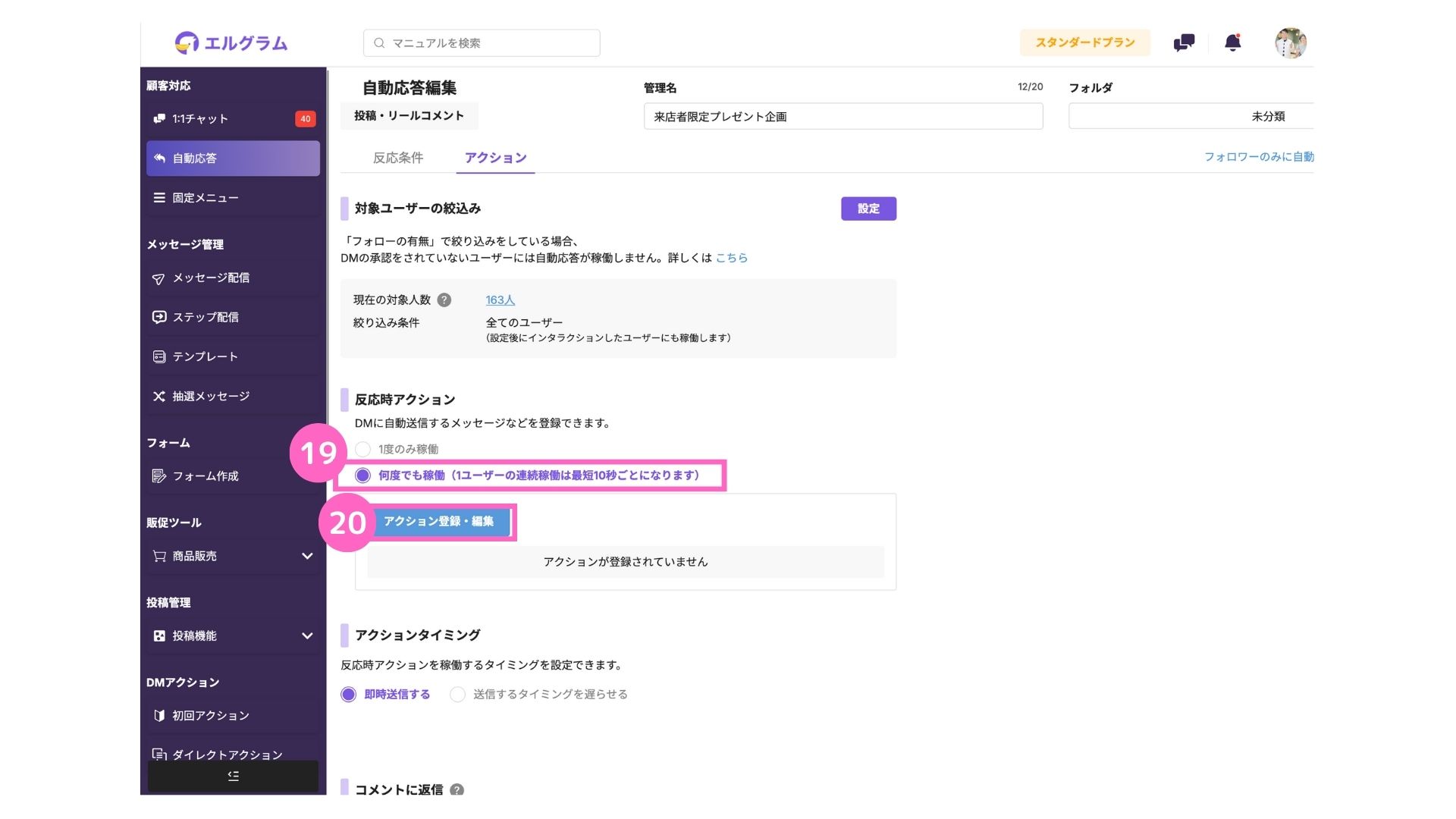Click the 40 unread badge
This screenshot has height=819, width=1456.
pos(305,118)
